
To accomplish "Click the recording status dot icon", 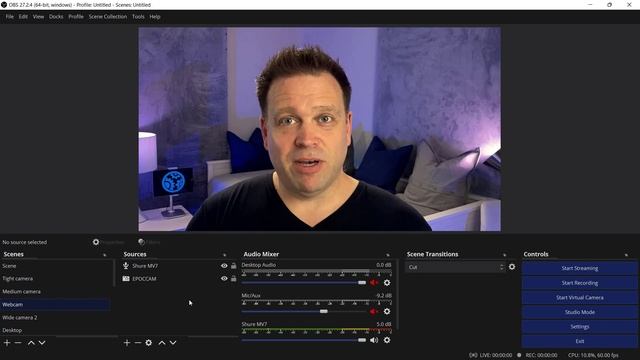I will 519,355.
